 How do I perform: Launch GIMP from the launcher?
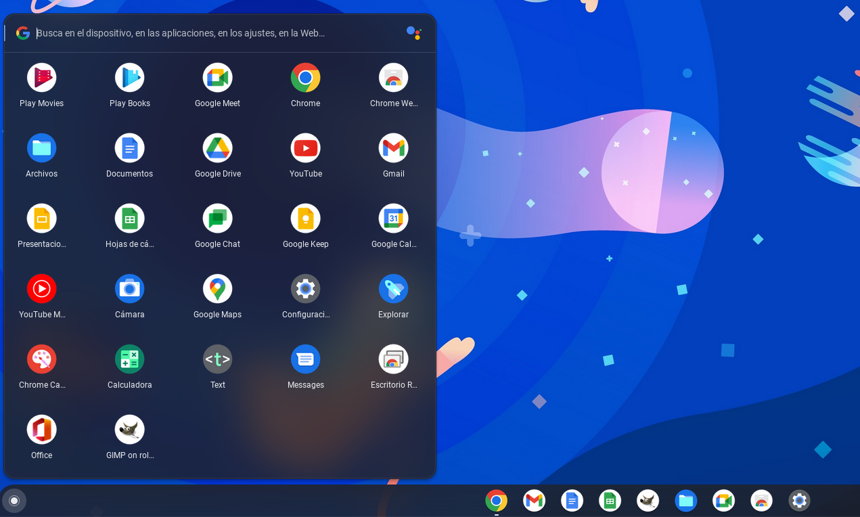pos(130,430)
